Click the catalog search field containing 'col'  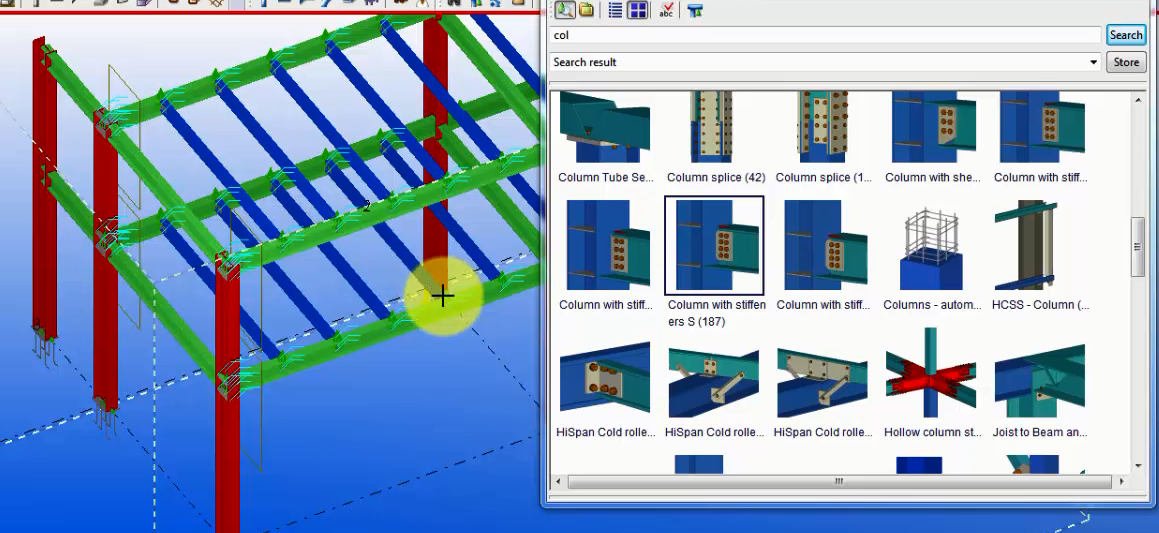[x=825, y=35]
